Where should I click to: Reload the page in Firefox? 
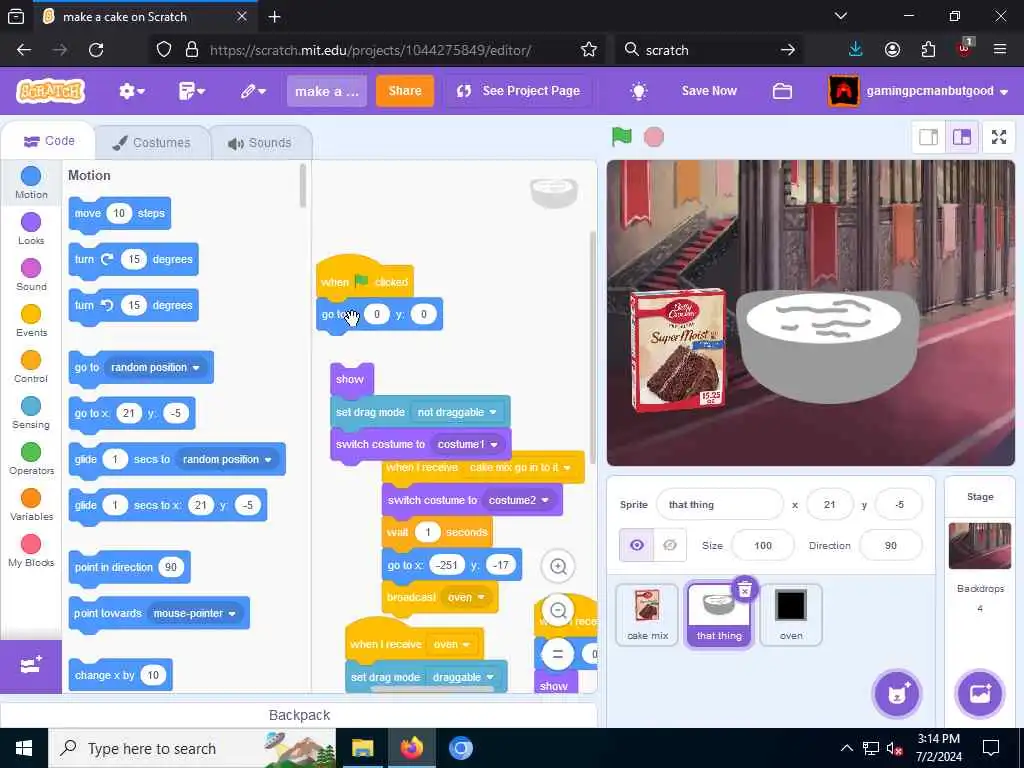[96, 50]
